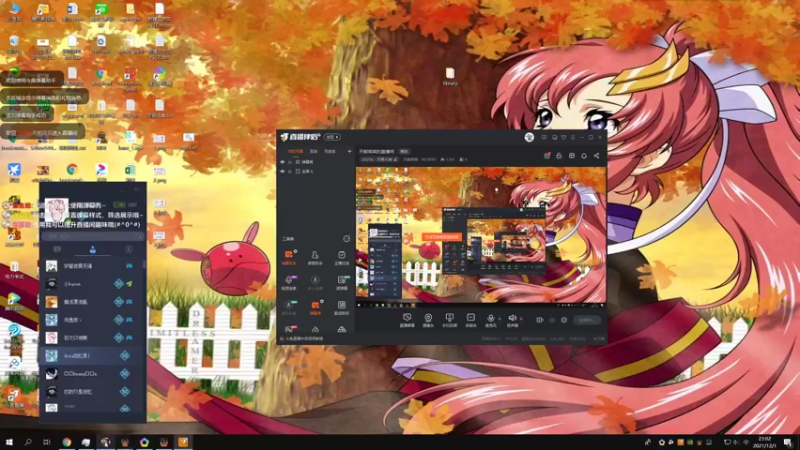The width and height of the screenshot is (800, 450).
Task: Add a new scene with the plus icon
Action: point(349,152)
